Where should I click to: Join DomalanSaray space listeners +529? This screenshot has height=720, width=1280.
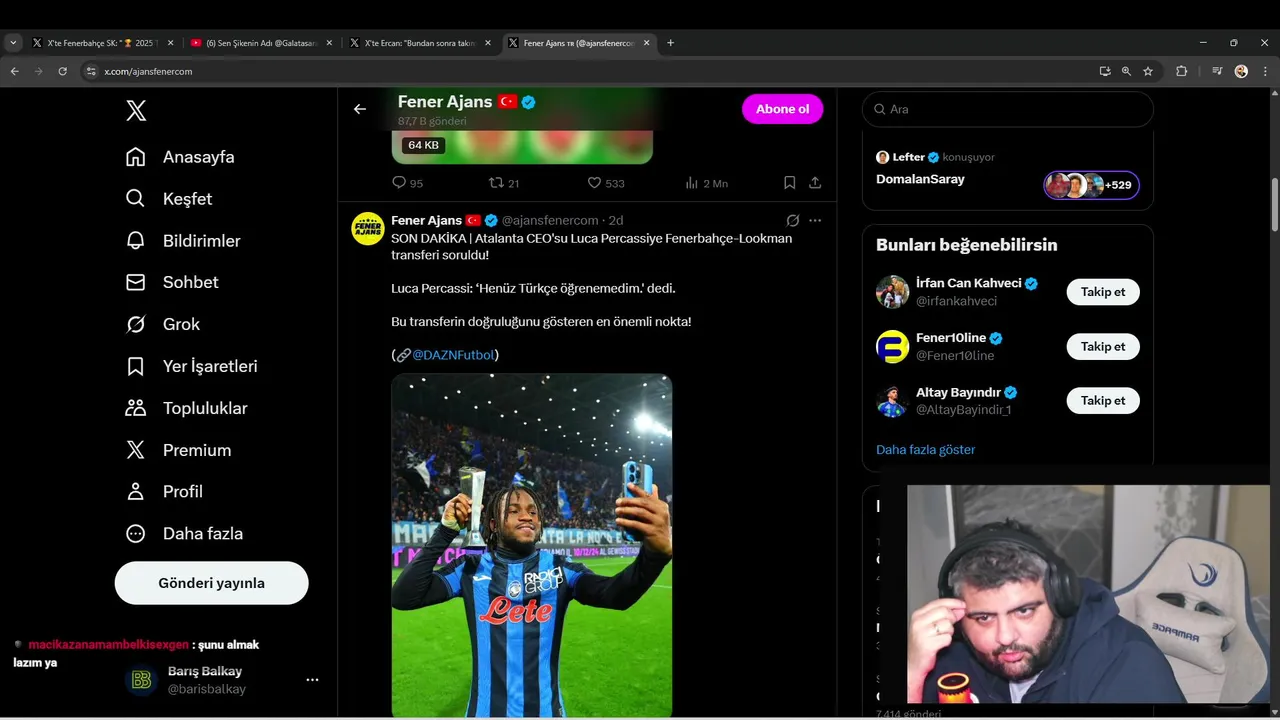(x=1091, y=185)
